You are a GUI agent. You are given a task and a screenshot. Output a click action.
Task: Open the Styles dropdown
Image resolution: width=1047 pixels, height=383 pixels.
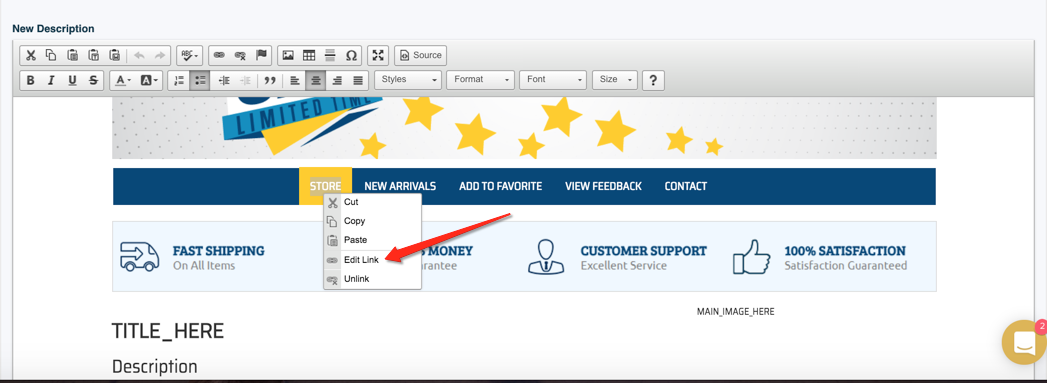(x=408, y=79)
